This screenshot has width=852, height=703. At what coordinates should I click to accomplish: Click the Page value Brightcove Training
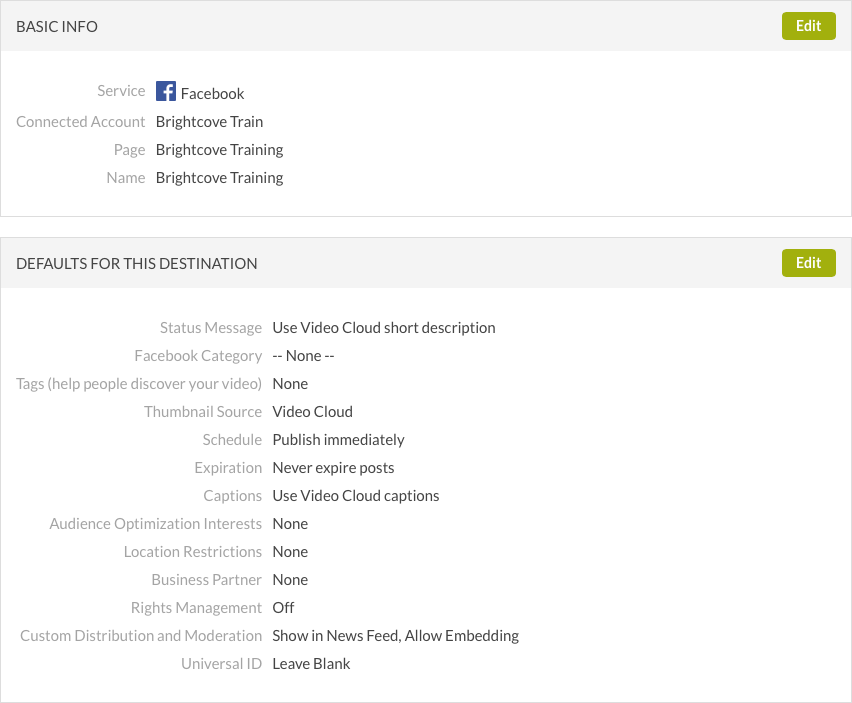[x=219, y=149]
